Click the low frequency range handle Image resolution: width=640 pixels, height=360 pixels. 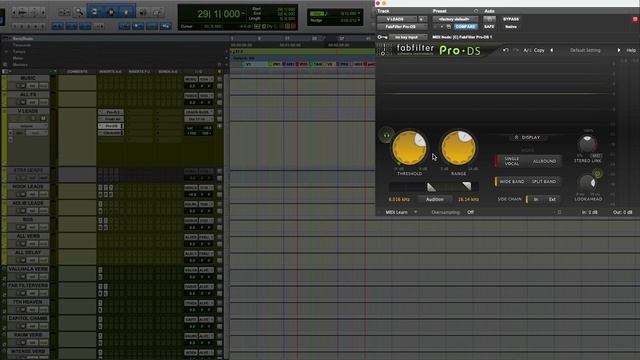click(x=431, y=187)
